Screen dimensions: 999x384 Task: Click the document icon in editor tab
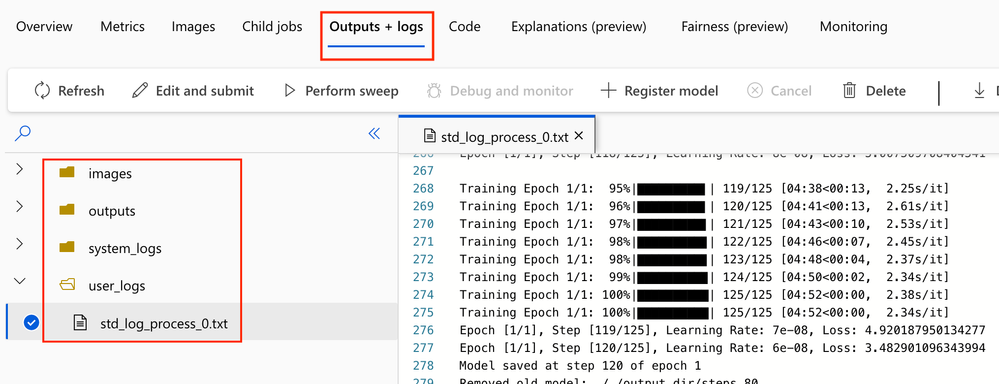[x=430, y=136]
